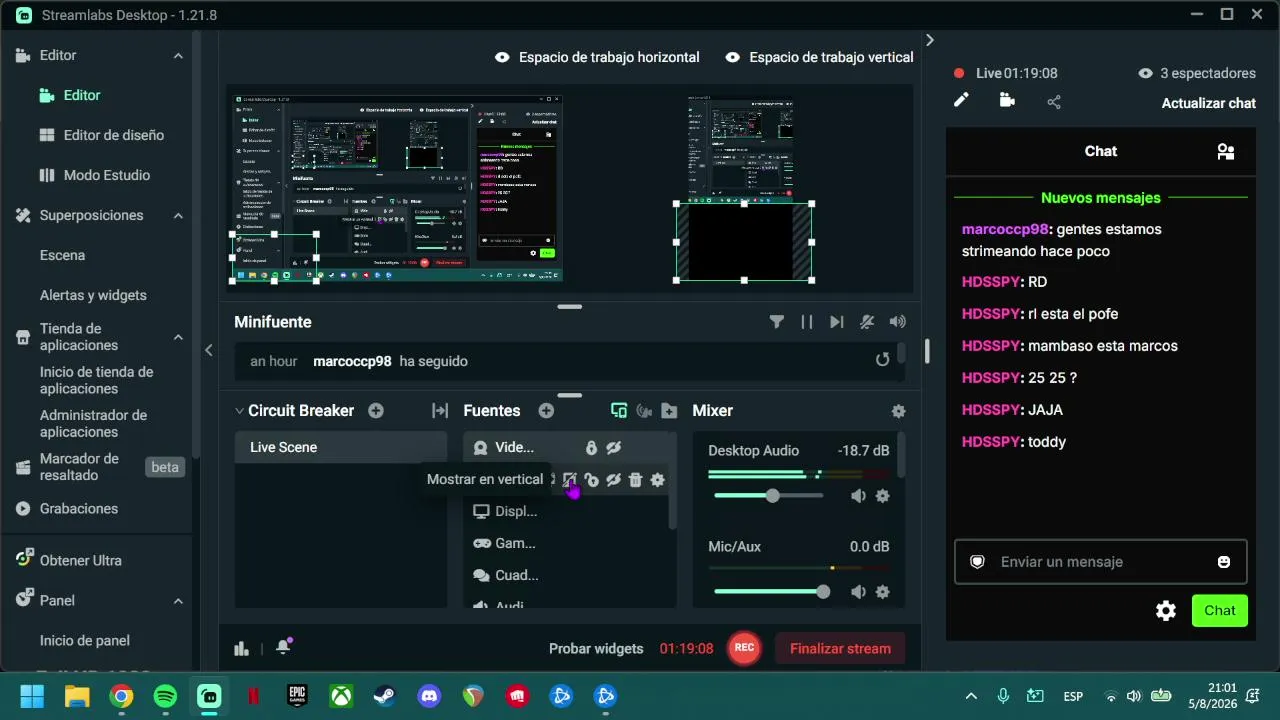Image resolution: width=1280 pixels, height=720 pixels.
Task: Mute event sounds in Minifuente
Action: point(867,322)
